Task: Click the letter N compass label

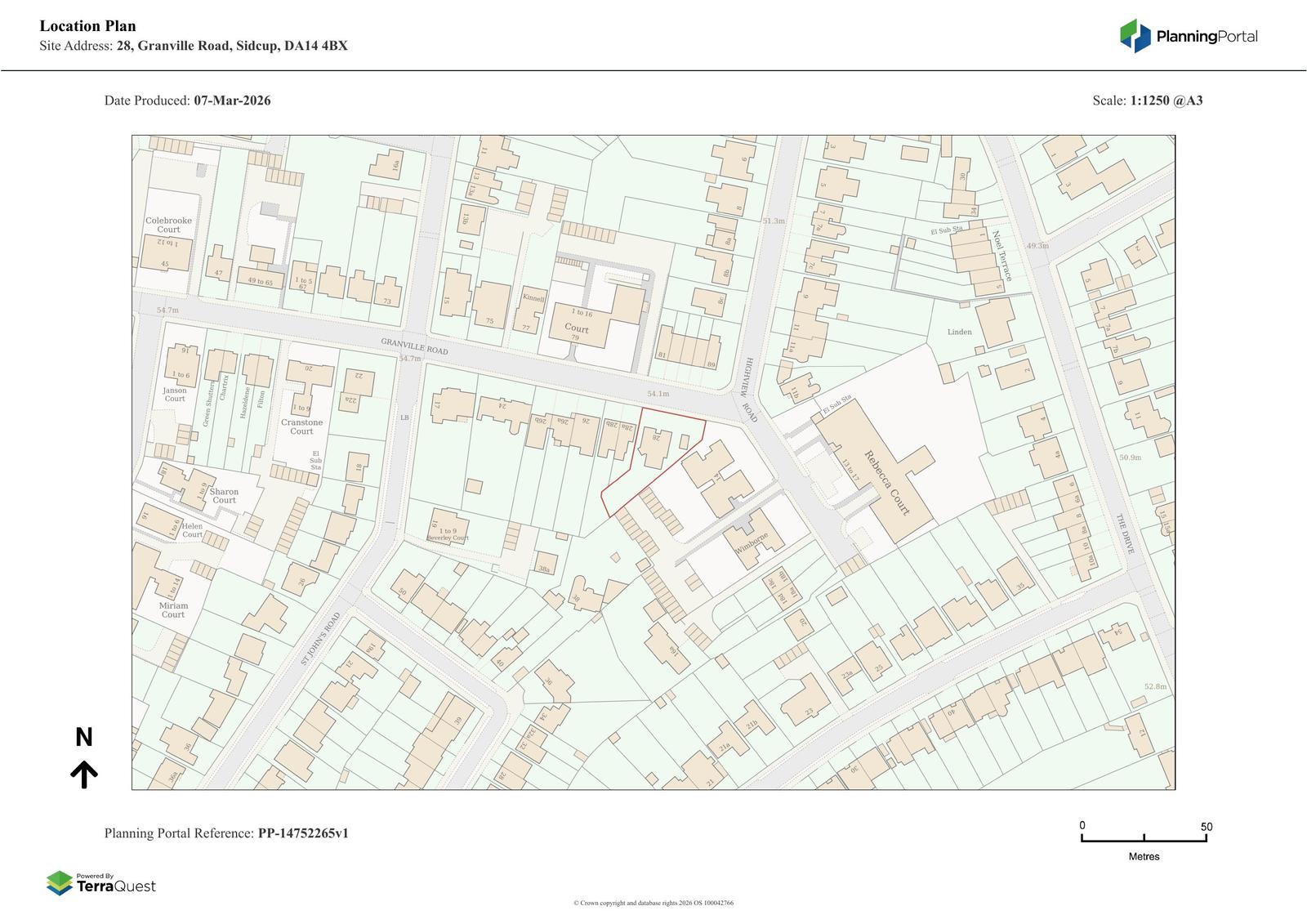Action: tap(84, 738)
